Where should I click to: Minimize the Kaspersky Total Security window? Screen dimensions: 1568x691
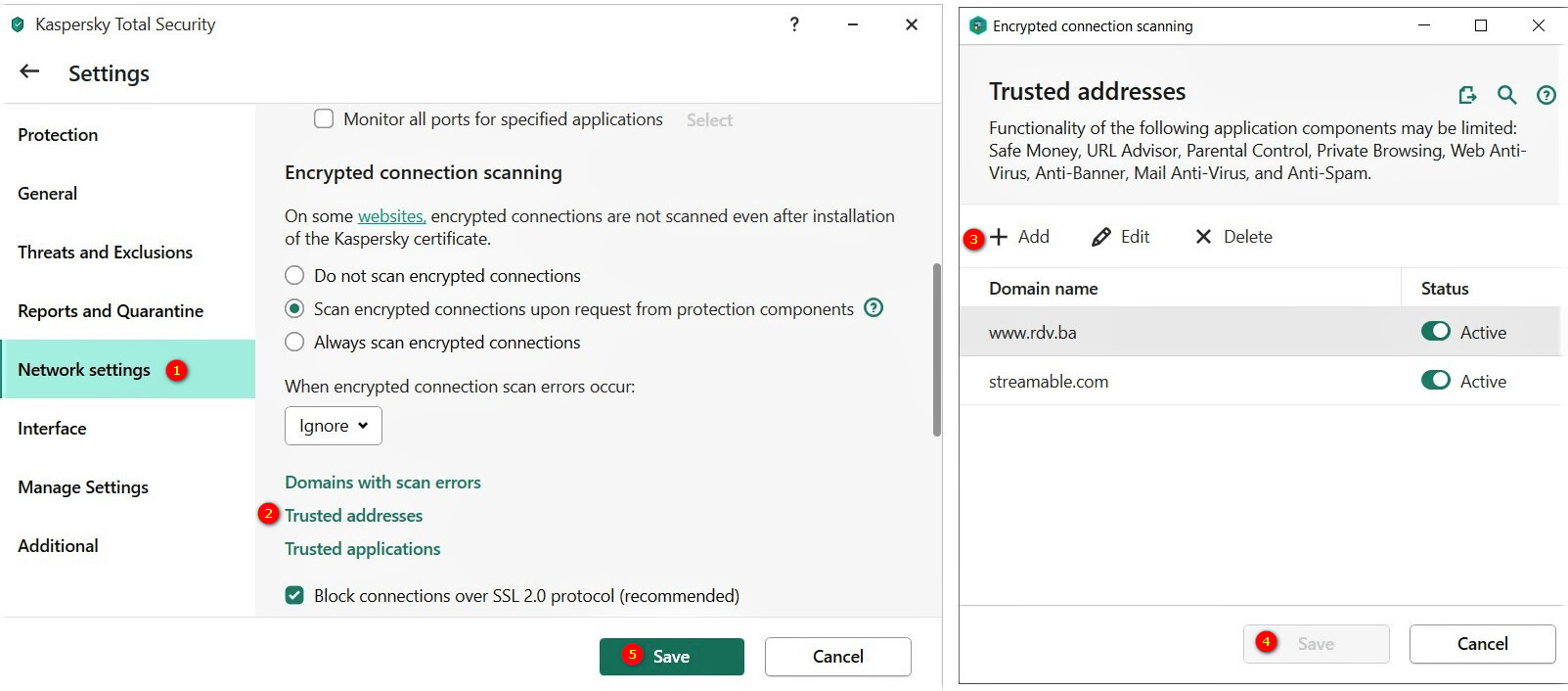[853, 24]
